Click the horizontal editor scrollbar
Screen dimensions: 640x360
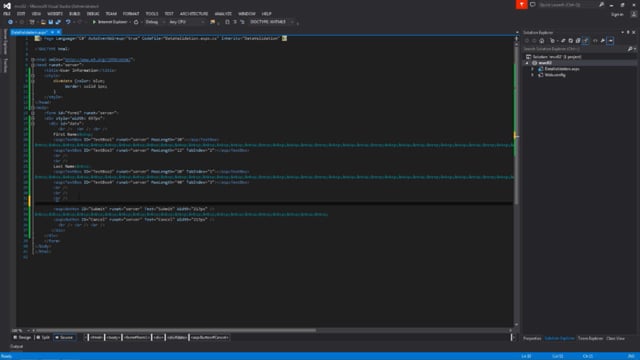click(x=176, y=330)
